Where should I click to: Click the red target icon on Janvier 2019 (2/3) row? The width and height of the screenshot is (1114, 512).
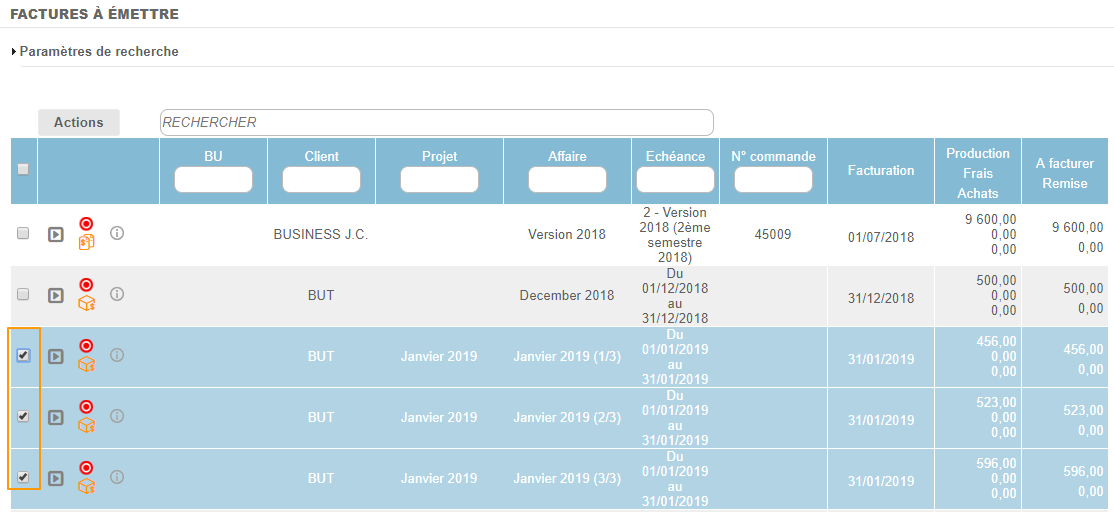click(86, 407)
